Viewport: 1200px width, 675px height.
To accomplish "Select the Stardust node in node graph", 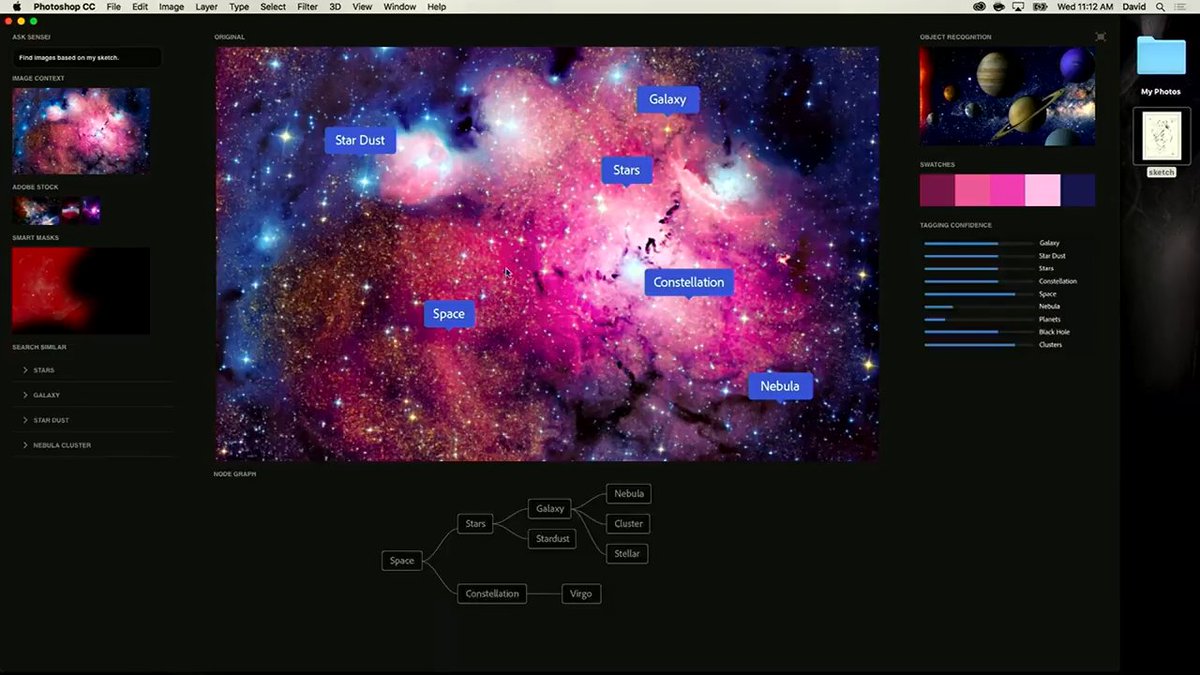I will [x=552, y=539].
